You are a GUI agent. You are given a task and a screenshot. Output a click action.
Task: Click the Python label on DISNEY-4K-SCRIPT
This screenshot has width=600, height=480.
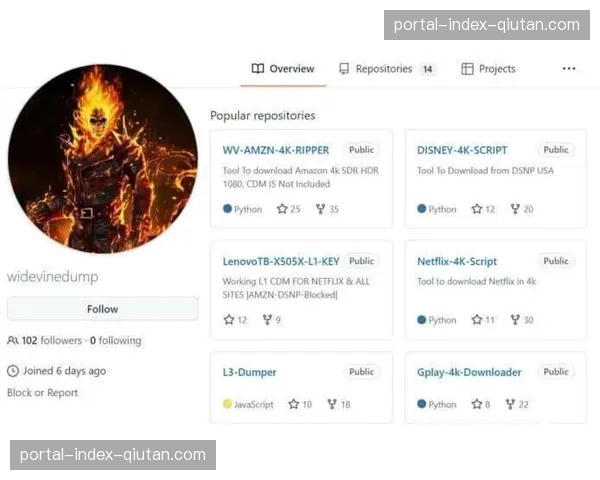(442, 209)
